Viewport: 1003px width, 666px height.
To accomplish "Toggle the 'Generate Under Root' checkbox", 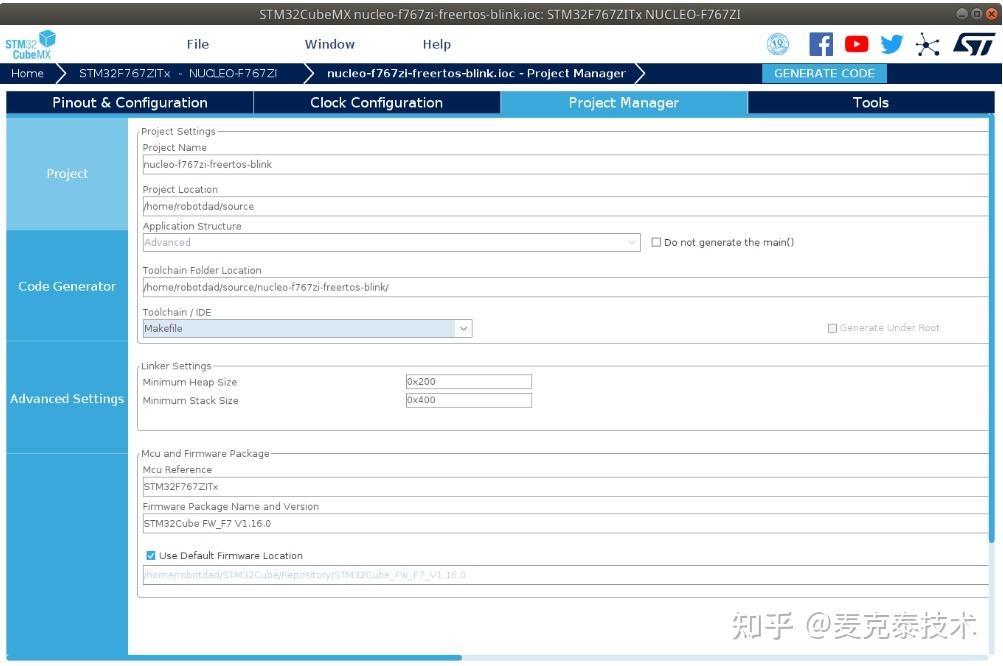I will coord(831,328).
